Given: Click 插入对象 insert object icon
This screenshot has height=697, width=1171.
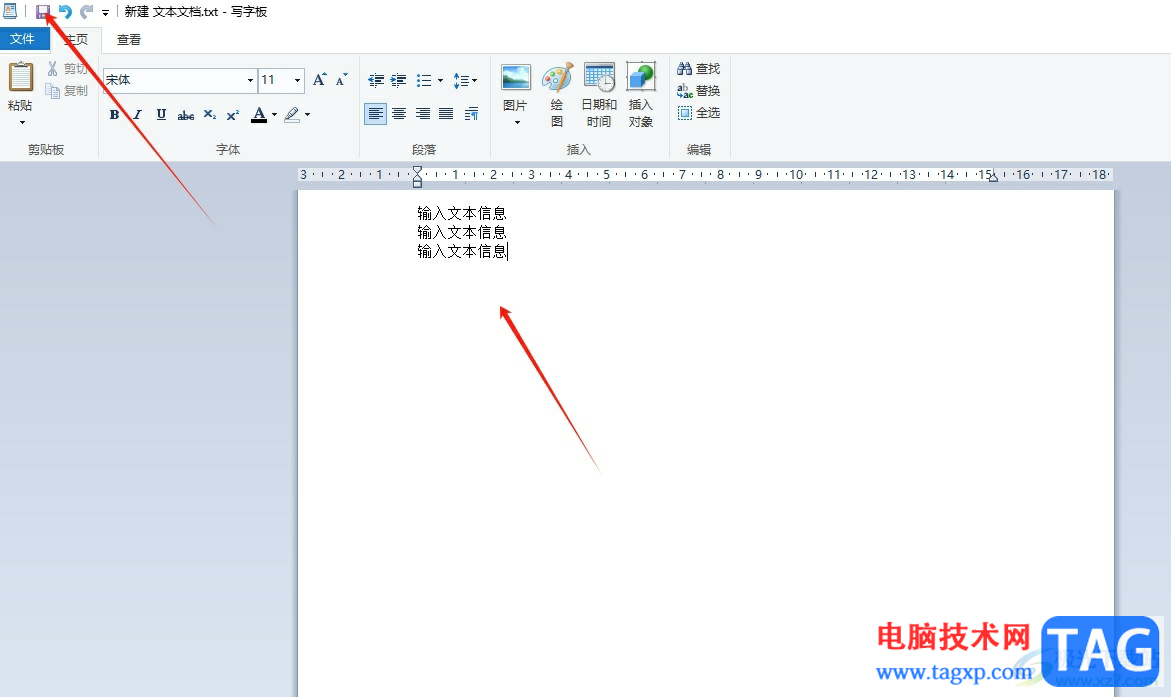Looking at the screenshot, I should 641,95.
